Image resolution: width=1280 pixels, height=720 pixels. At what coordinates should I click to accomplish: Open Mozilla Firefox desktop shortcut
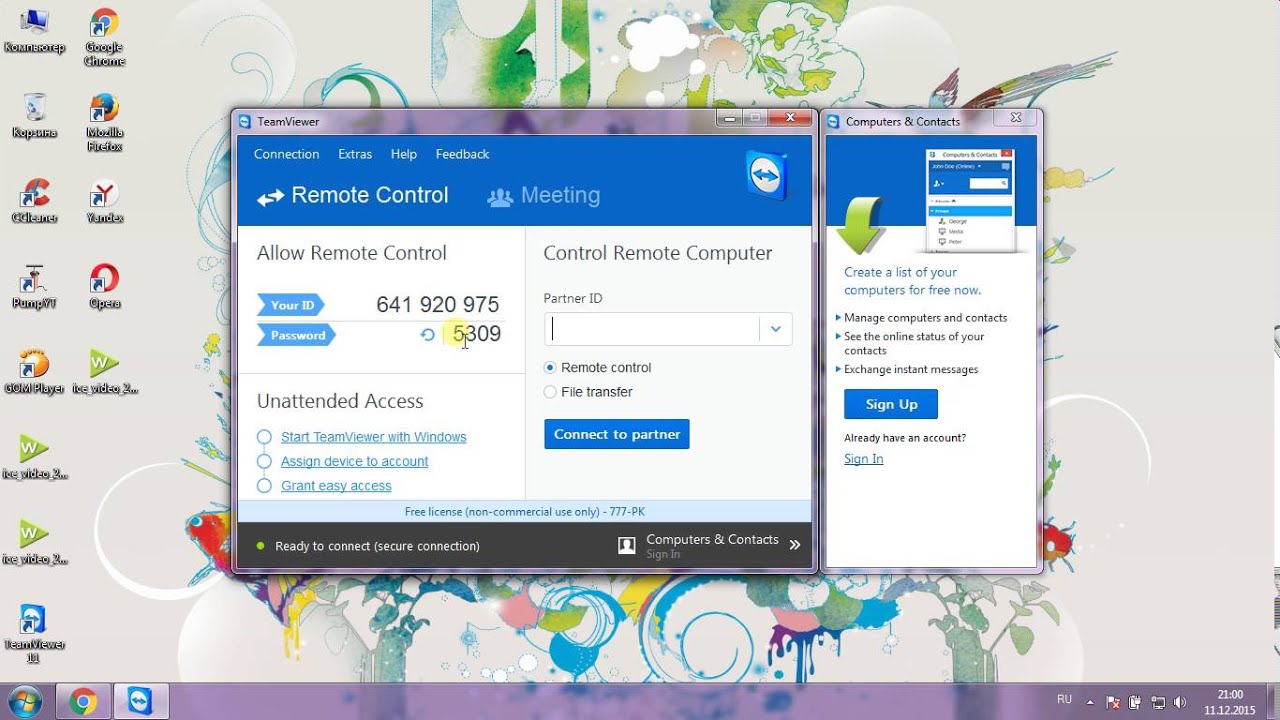[x=104, y=122]
